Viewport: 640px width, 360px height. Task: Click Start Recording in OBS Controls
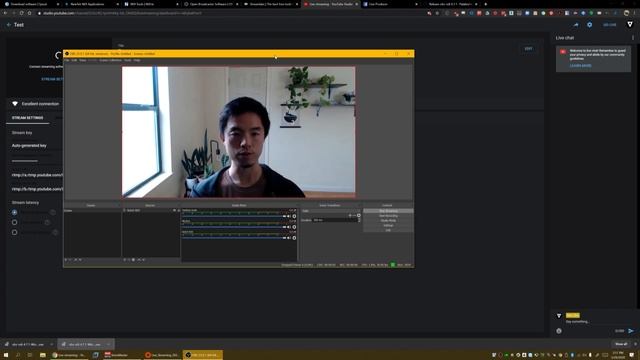pyautogui.click(x=388, y=216)
